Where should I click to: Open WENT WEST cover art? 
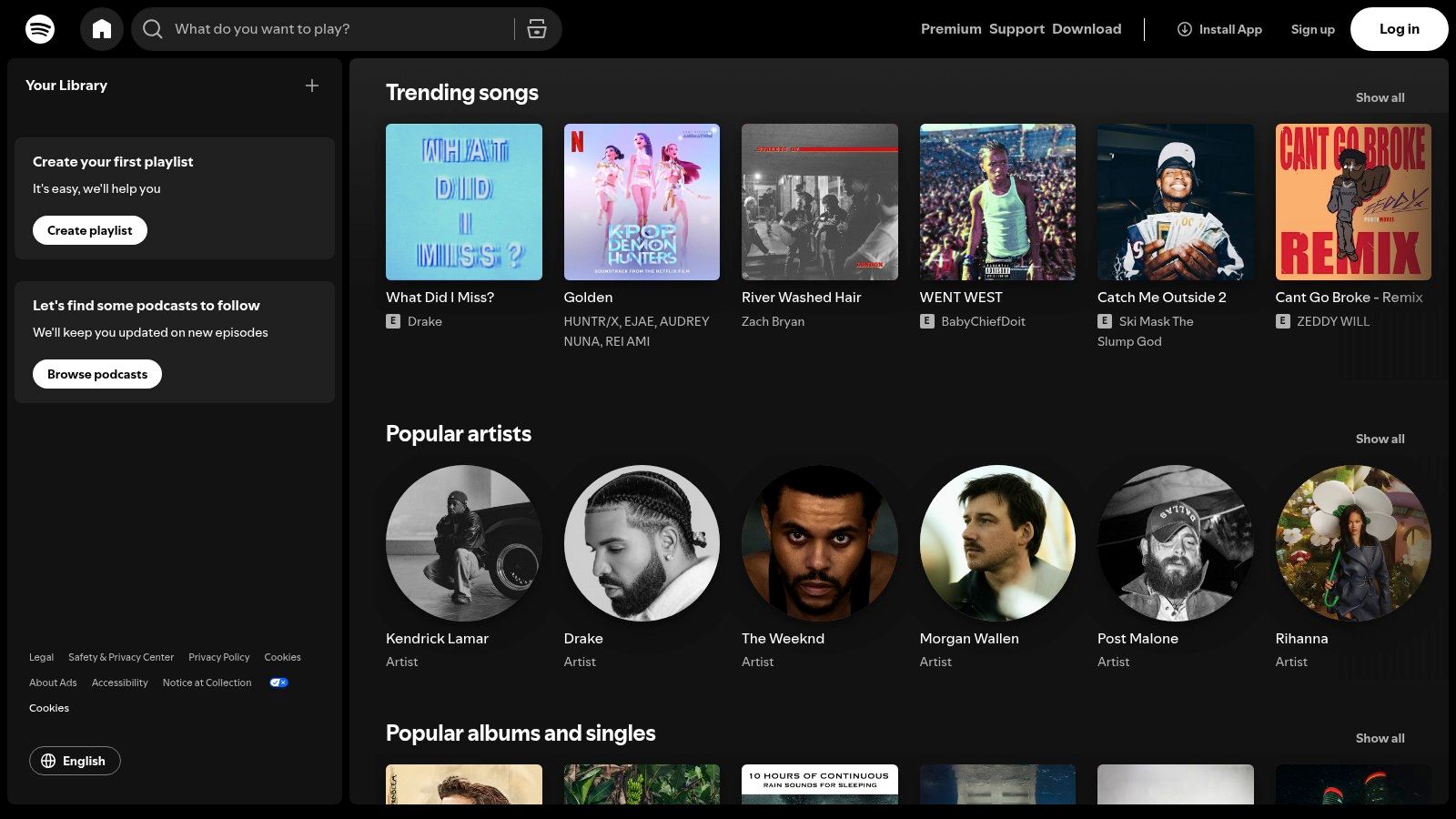(997, 202)
